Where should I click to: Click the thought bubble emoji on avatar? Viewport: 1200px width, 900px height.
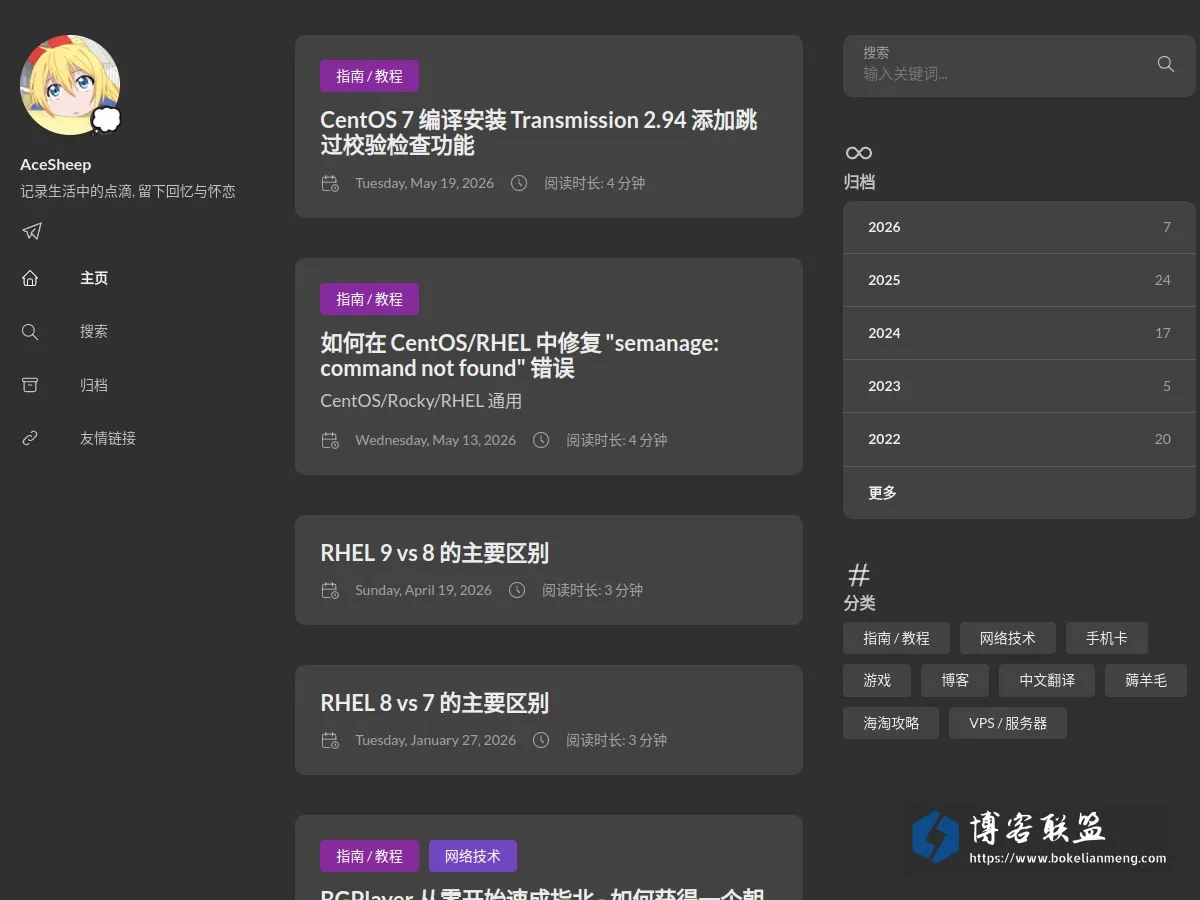click(107, 121)
